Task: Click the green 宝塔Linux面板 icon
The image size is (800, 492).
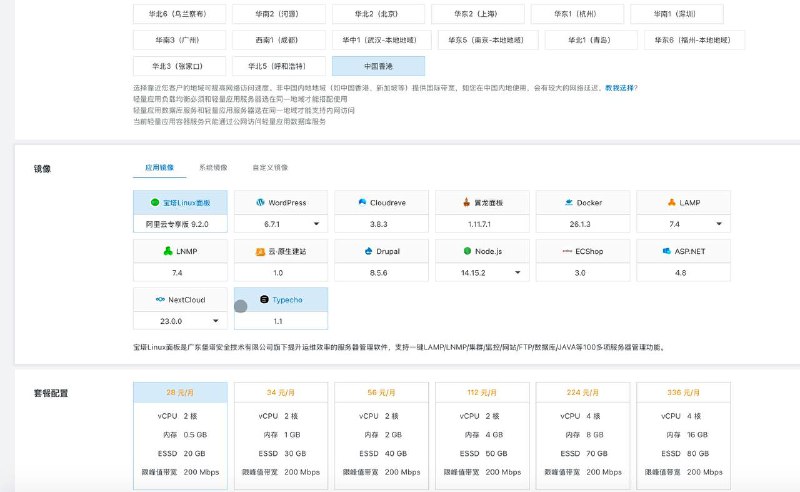Action: pyautogui.click(x=155, y=203)
